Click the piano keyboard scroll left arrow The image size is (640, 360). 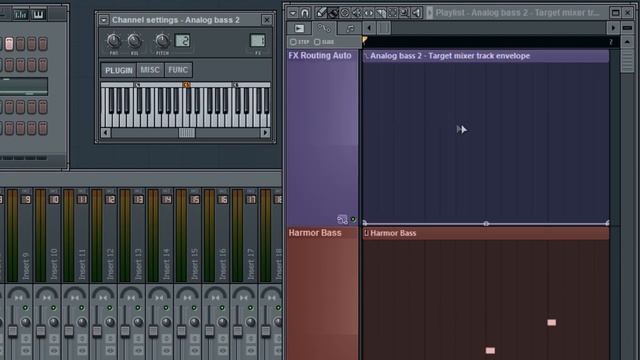coord(106,133)
